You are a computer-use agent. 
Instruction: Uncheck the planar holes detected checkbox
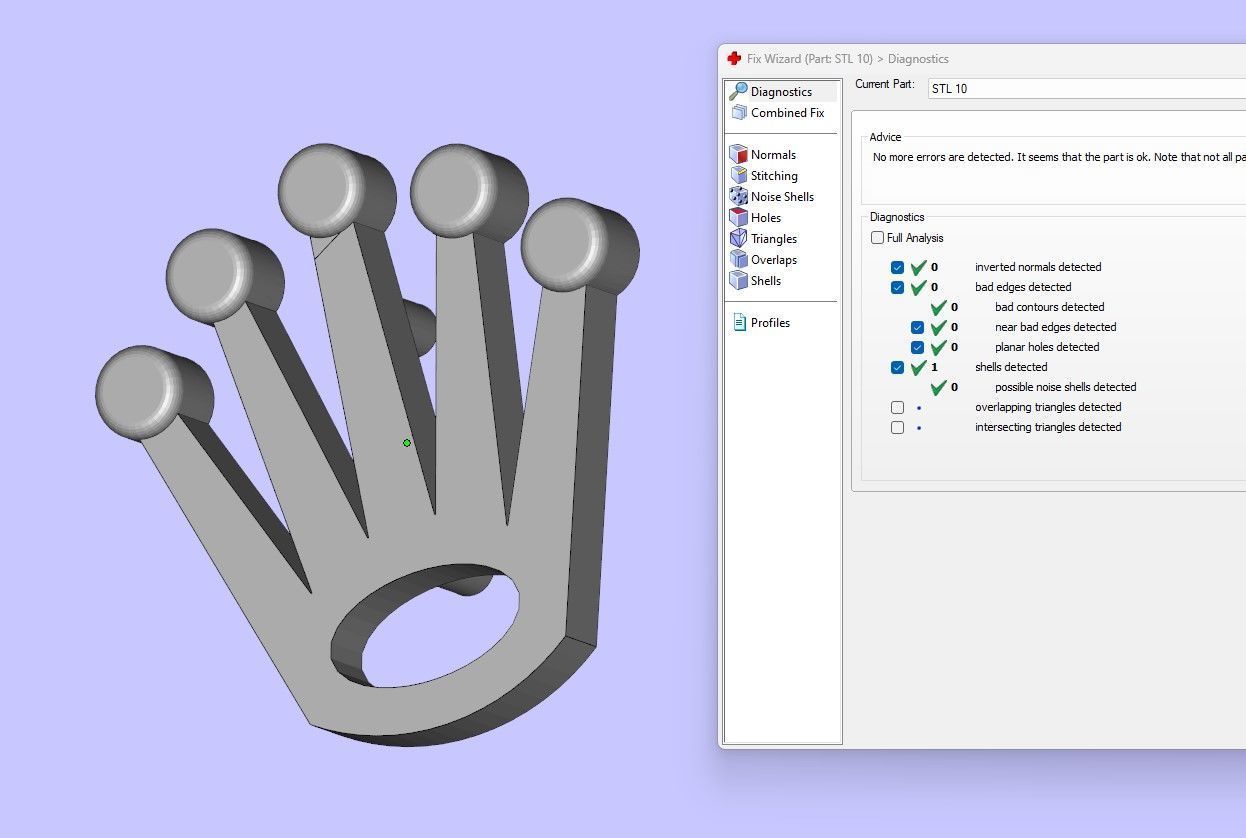[917, 347]
